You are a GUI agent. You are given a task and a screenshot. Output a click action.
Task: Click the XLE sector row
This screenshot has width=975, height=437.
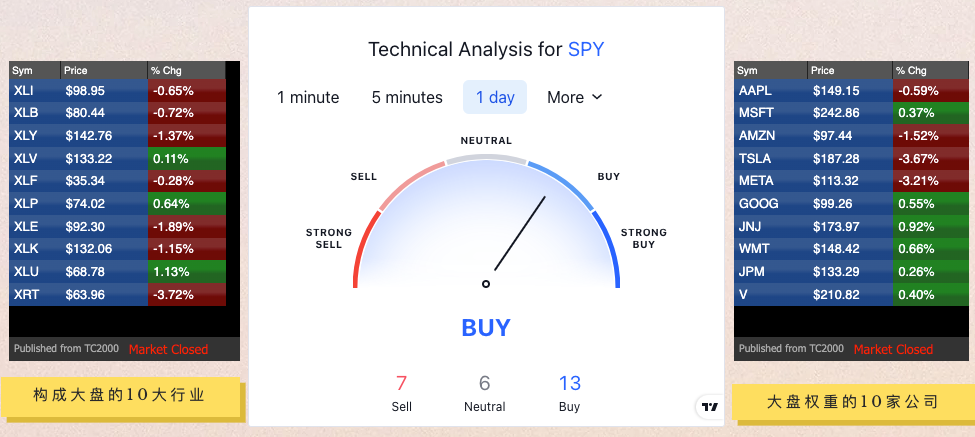[x=118, y=226]
